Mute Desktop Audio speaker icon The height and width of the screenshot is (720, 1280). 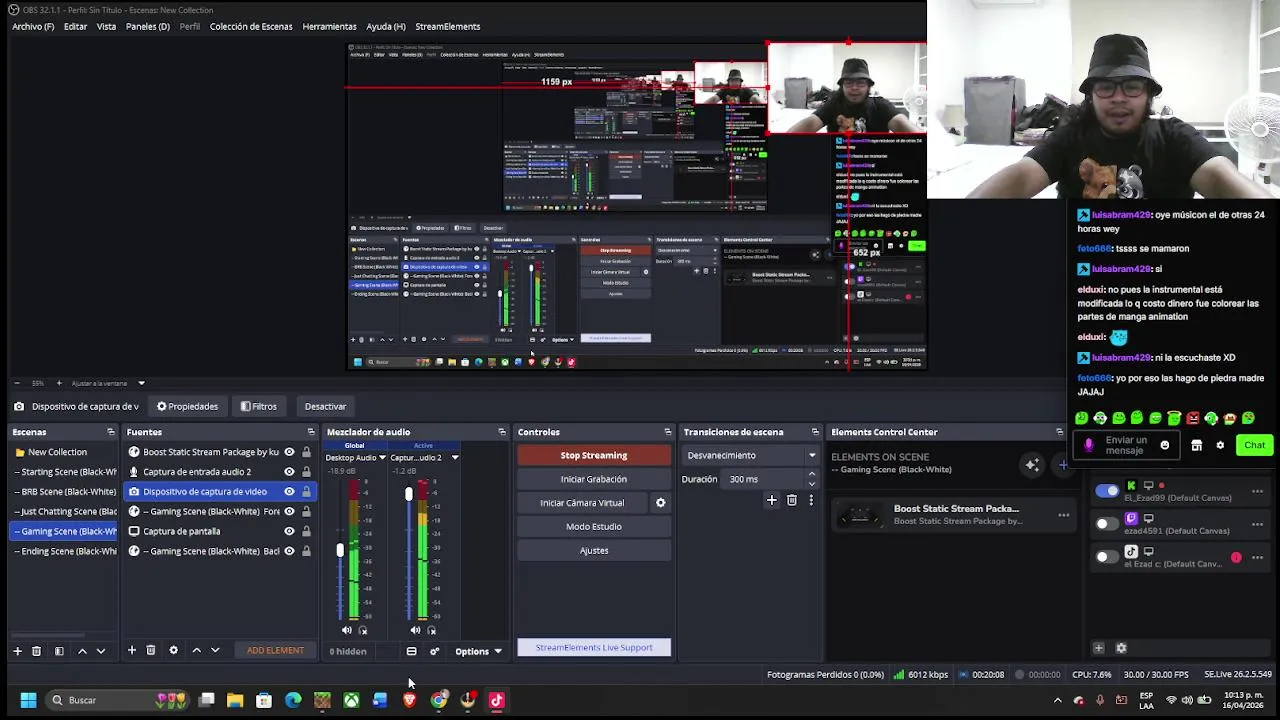pos(346,630)
